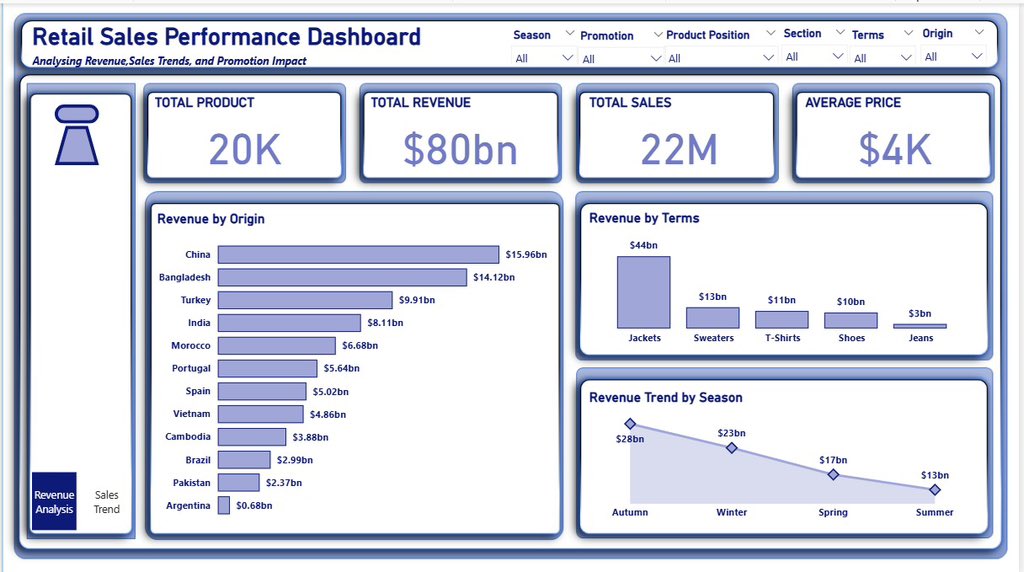Screen dimensions: 1024x572
Task: Select the T-Shirts column in Revenue by Terms
Action: pyautogui.click(x=782, y=319)
